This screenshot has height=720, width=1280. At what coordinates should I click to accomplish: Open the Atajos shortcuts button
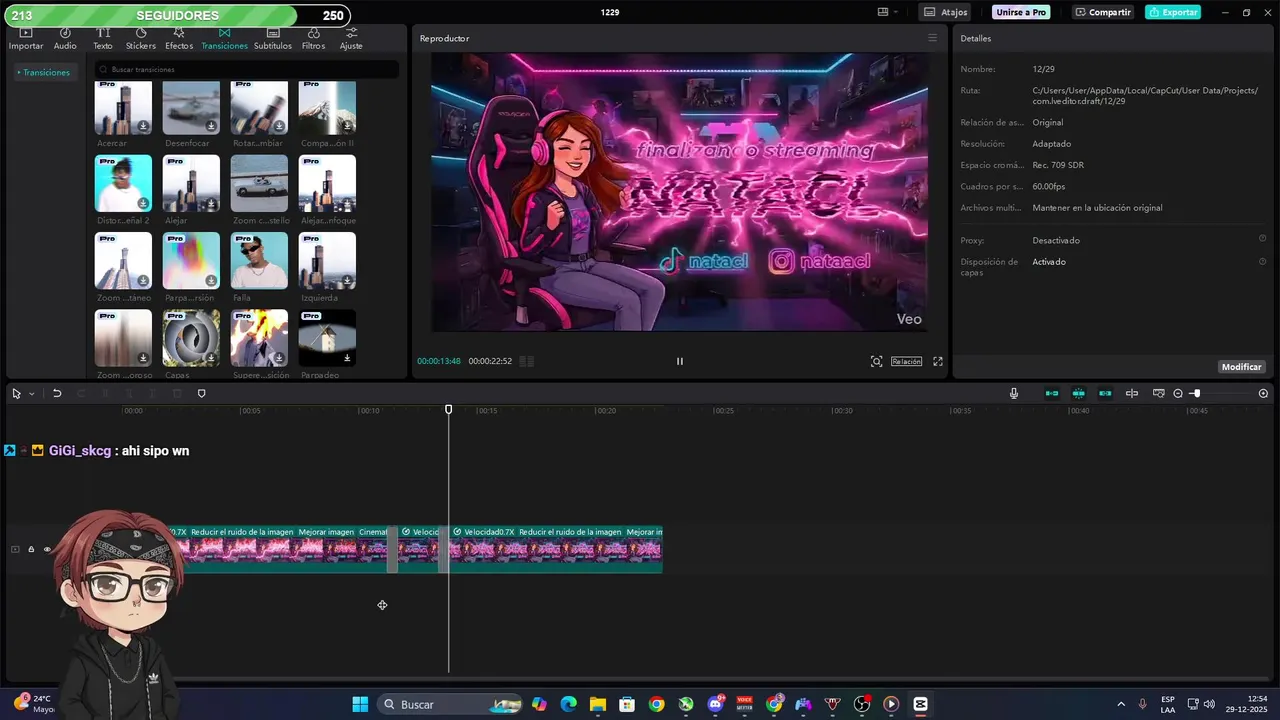point(945,12)
